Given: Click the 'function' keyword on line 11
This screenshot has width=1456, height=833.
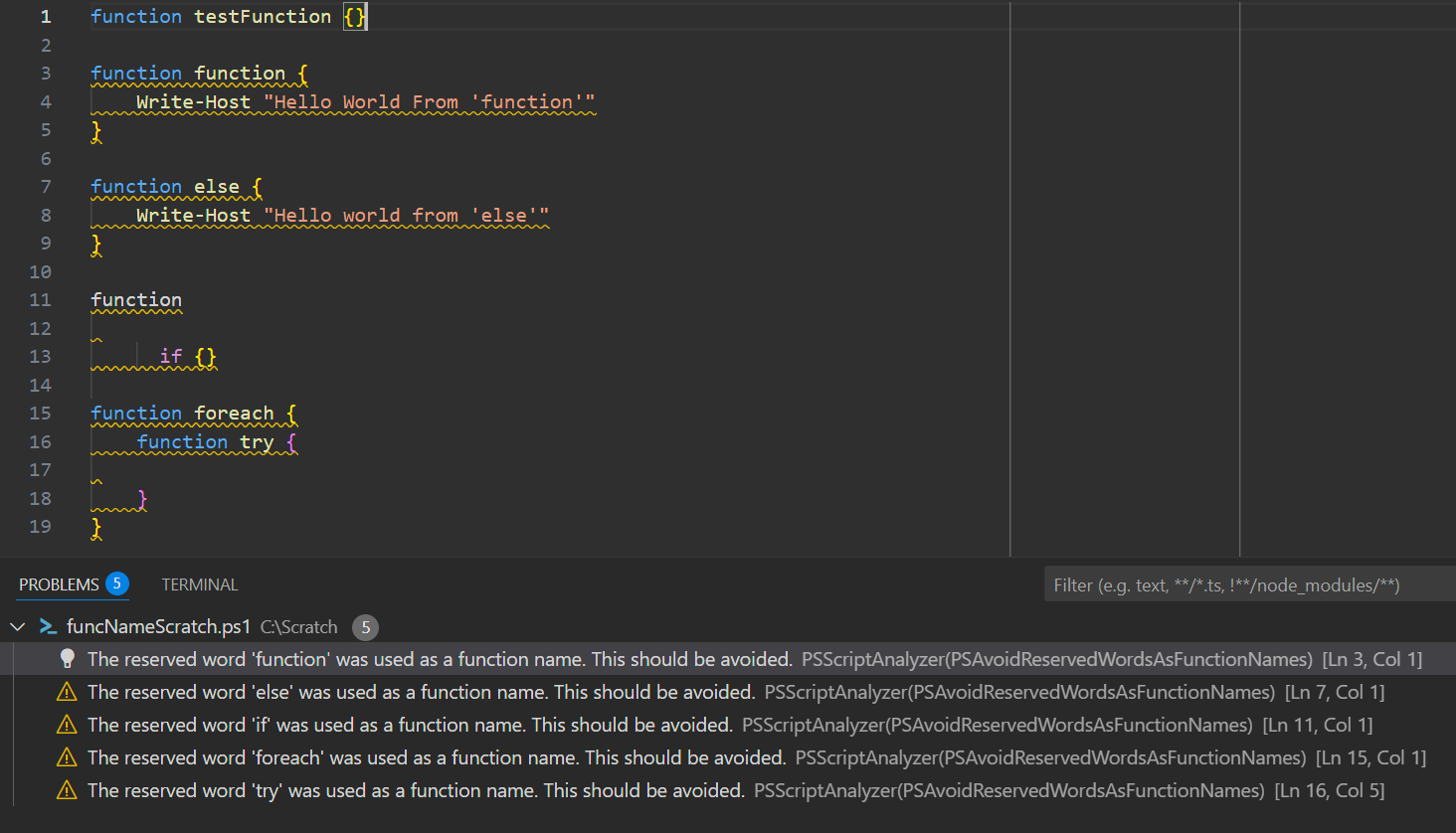Looking at the screenshot, I should tap(136, 300).
